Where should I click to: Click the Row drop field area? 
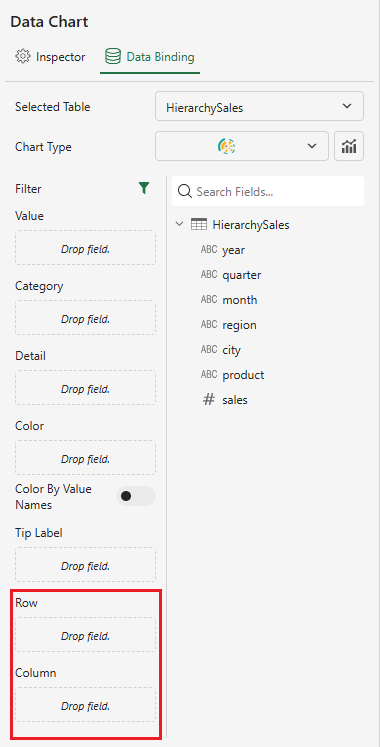point(85,635)
